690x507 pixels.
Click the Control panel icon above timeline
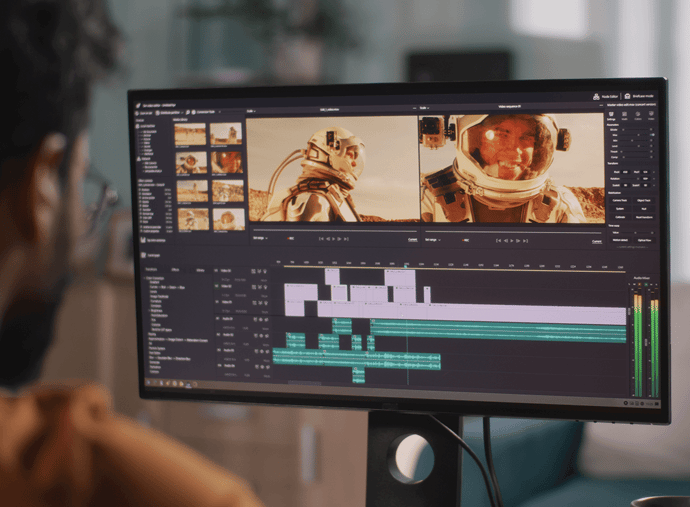(x=143, y=255)
